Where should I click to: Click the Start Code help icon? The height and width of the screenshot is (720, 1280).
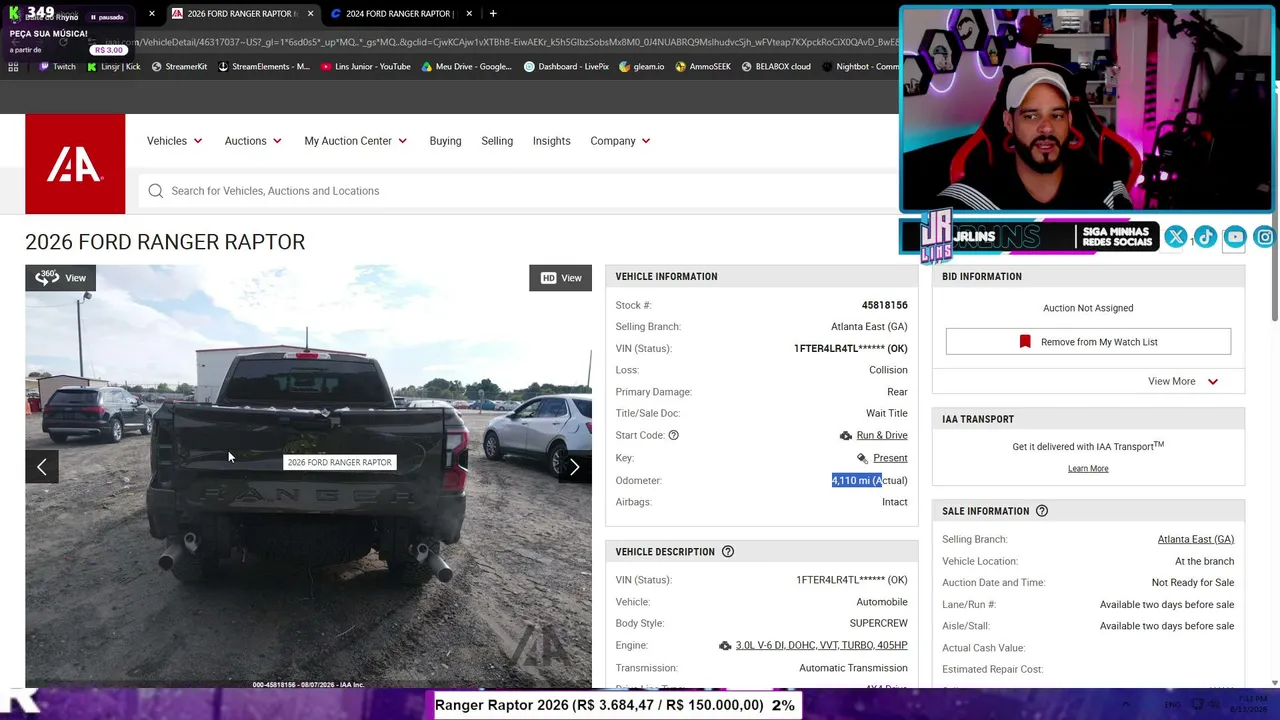pos(674,435)
